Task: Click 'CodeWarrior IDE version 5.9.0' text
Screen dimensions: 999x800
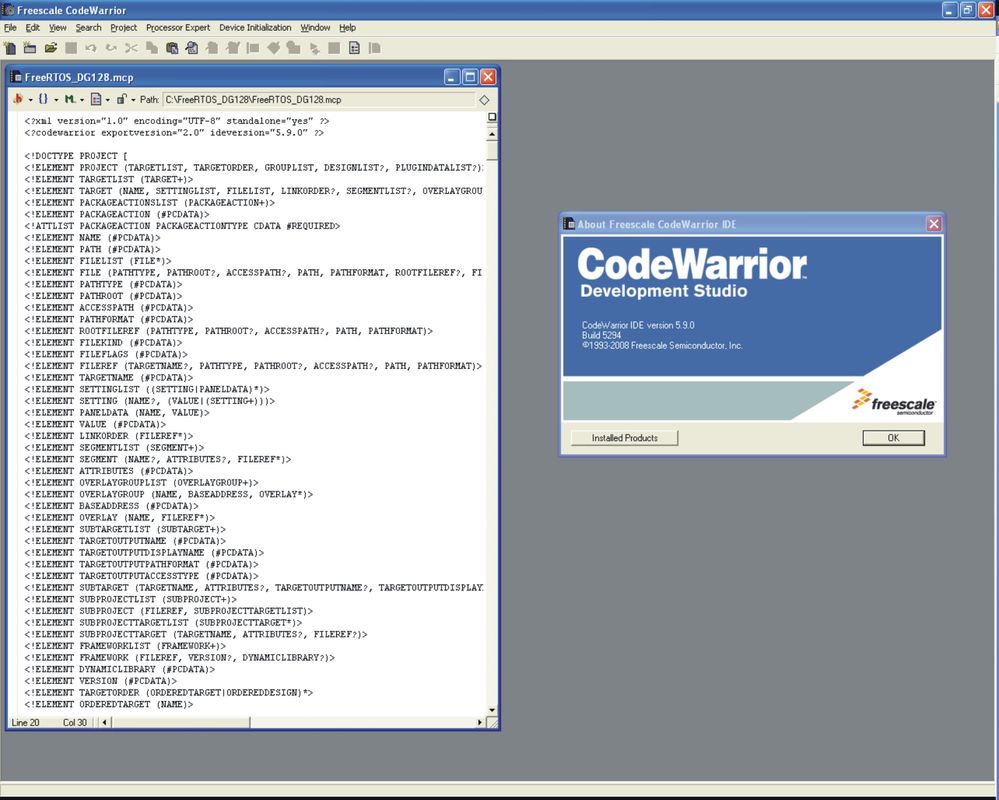Action: [638, 325]
